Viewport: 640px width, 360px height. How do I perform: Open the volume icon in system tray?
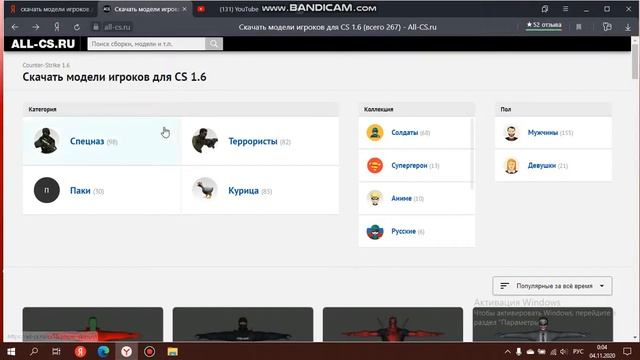tap(564, 351)
